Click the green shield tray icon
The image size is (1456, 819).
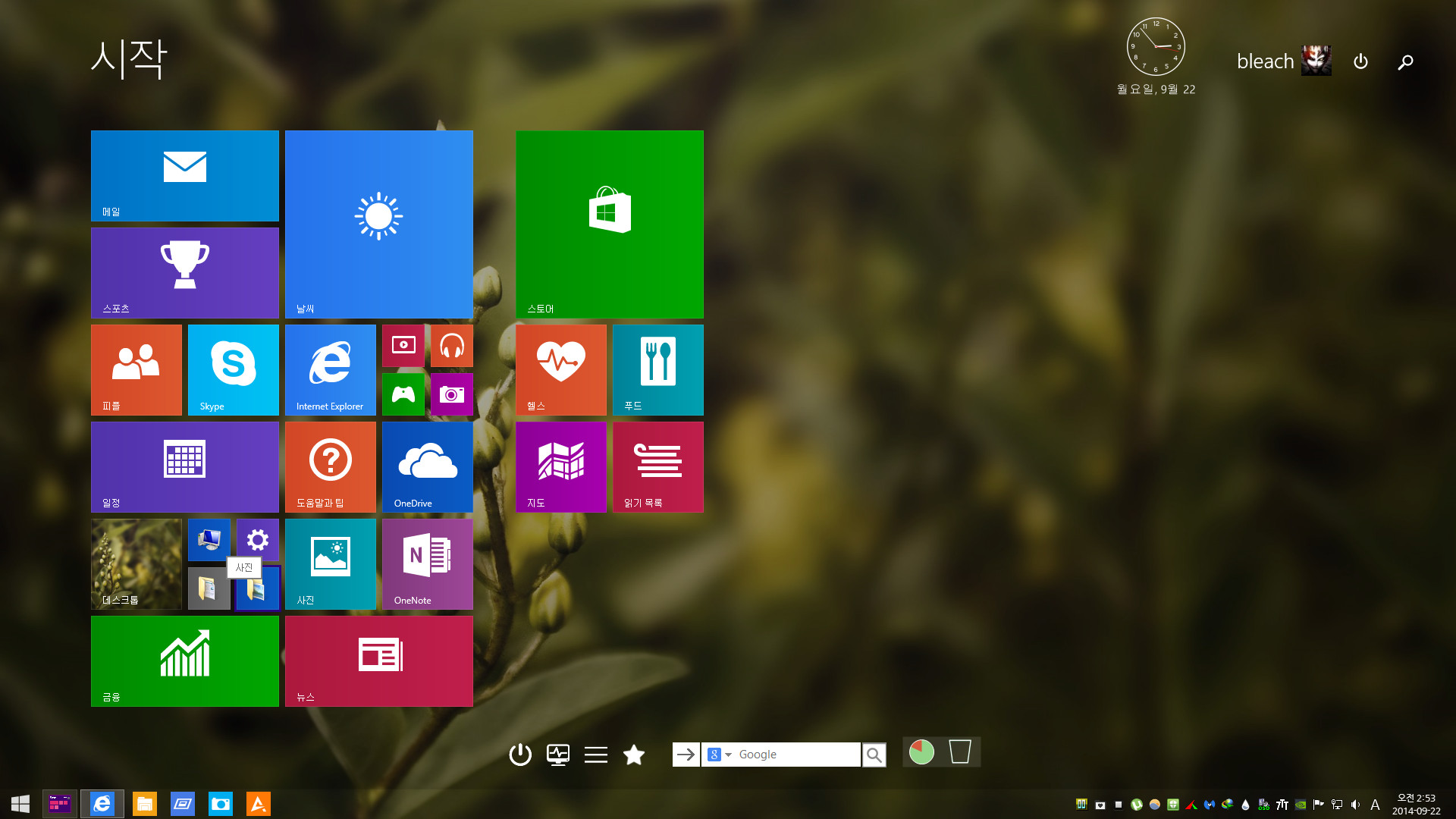tap(1173, 805)
